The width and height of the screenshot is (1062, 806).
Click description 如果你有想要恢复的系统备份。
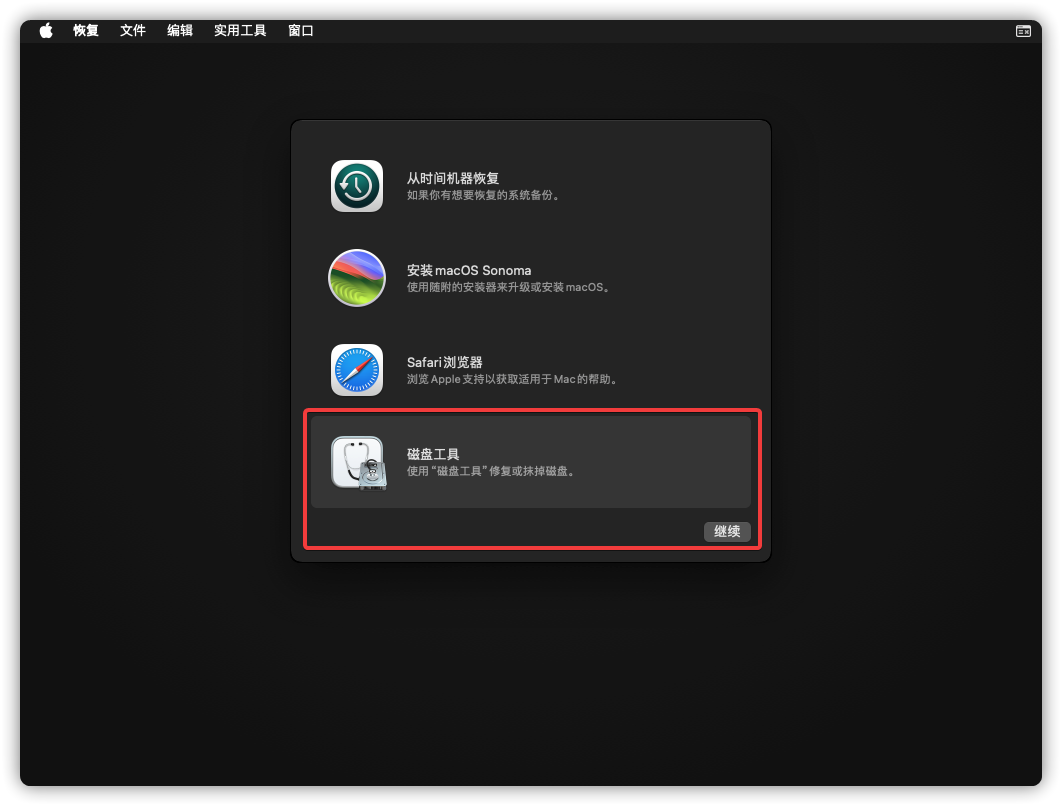point(483,195)
